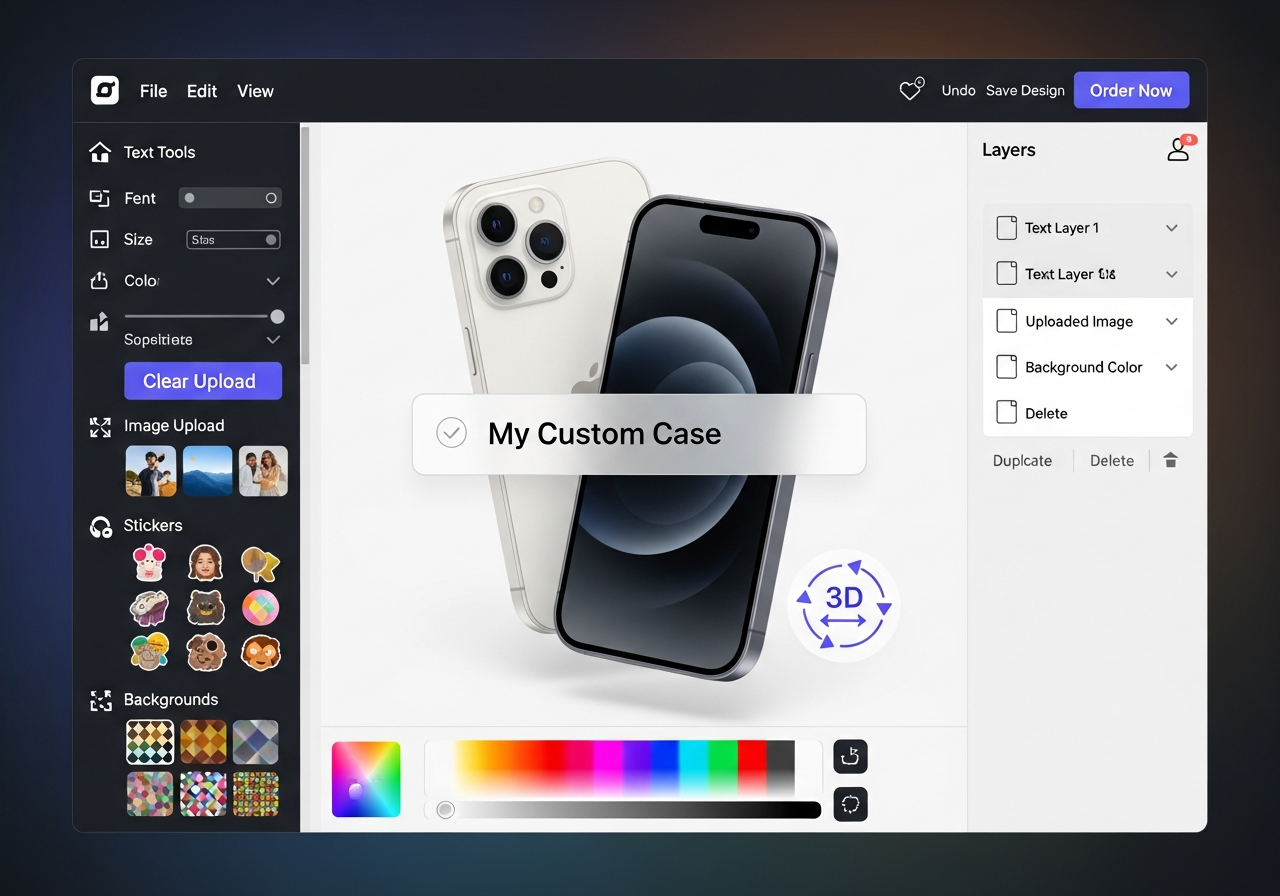Toggle the checkmark on My Custom Case

click(x=450, y=433)
